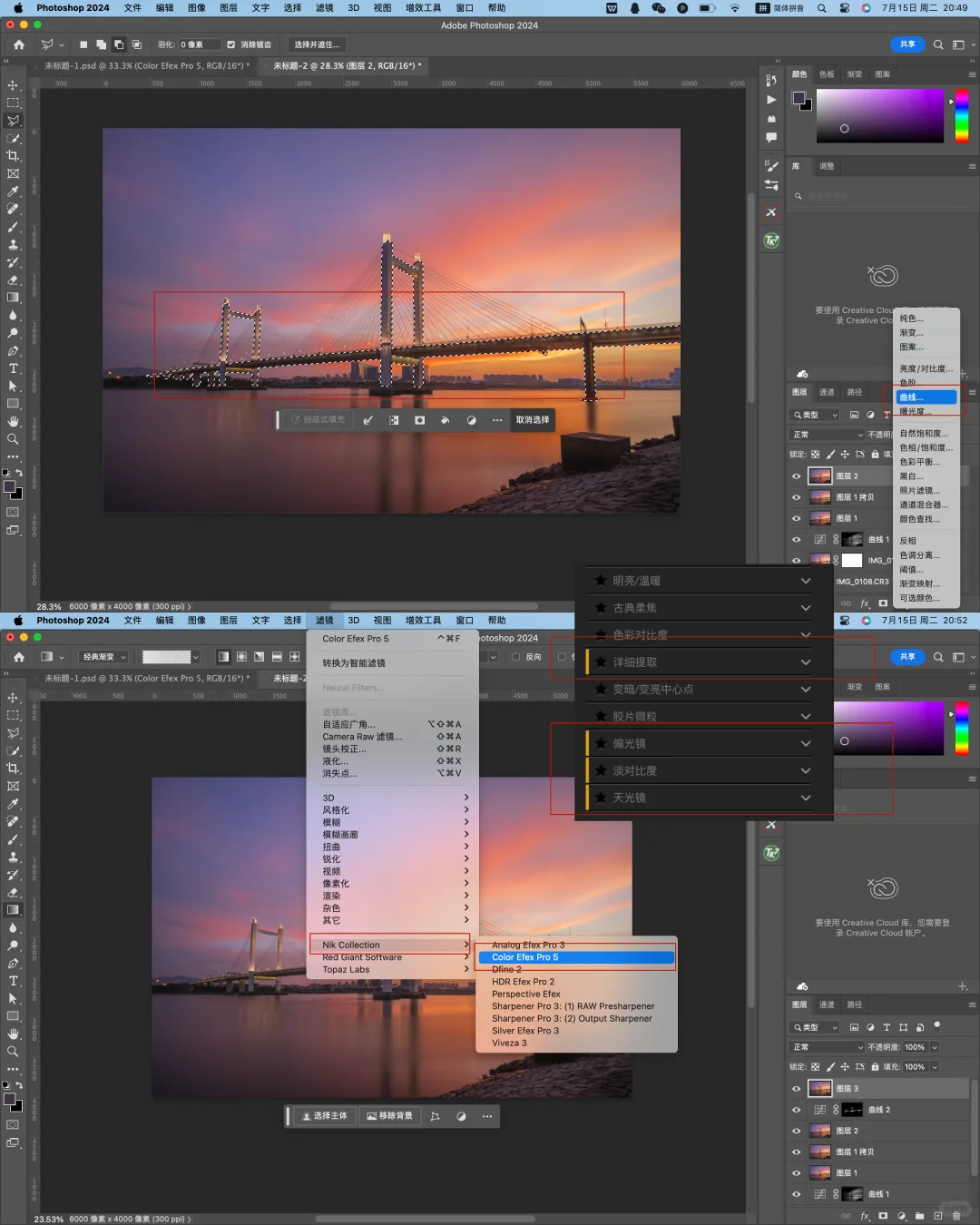Click the 取消选择 deselect button

pyautogui.click(x=533, y=420)
